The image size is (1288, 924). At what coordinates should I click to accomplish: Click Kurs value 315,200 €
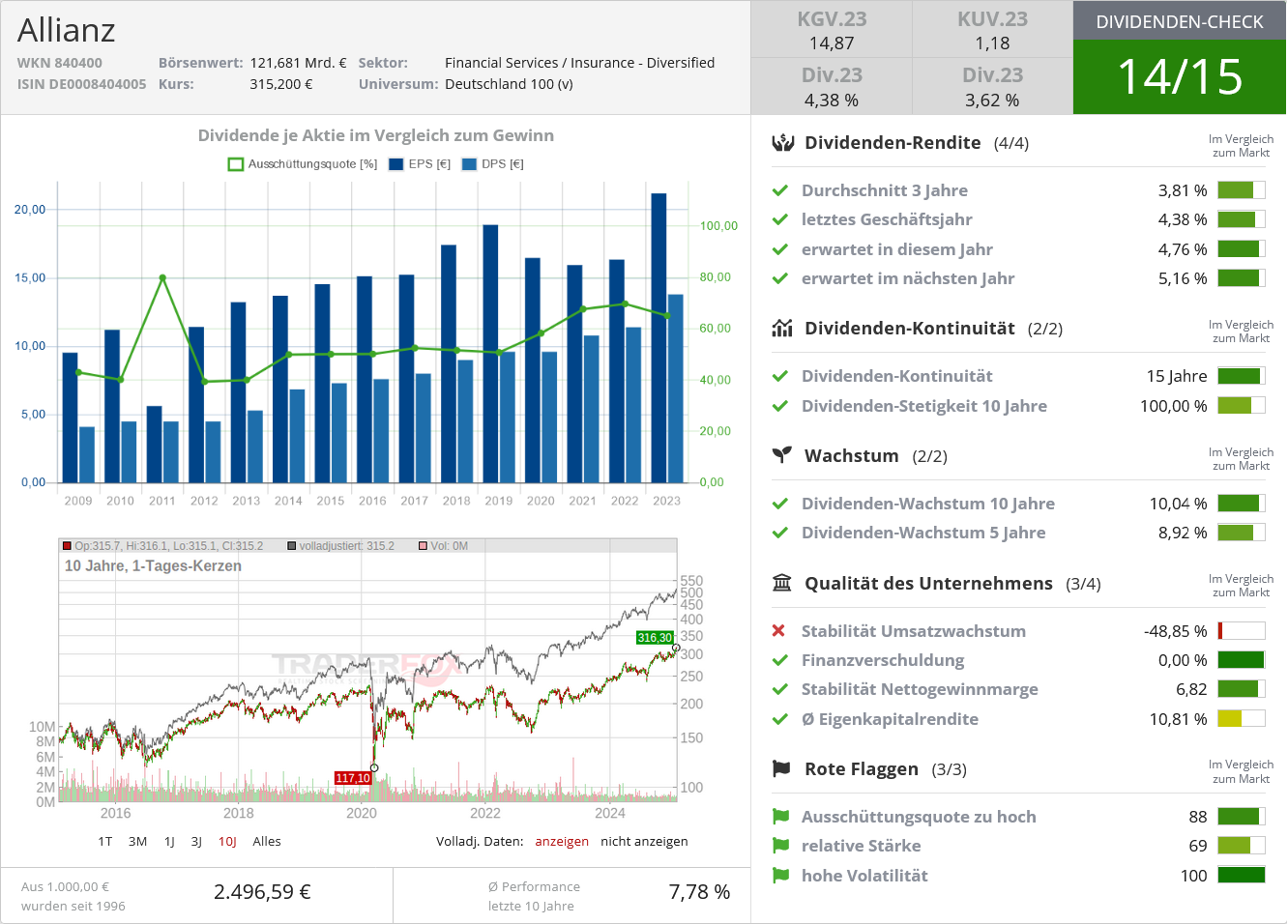click(x=281, y=84)
